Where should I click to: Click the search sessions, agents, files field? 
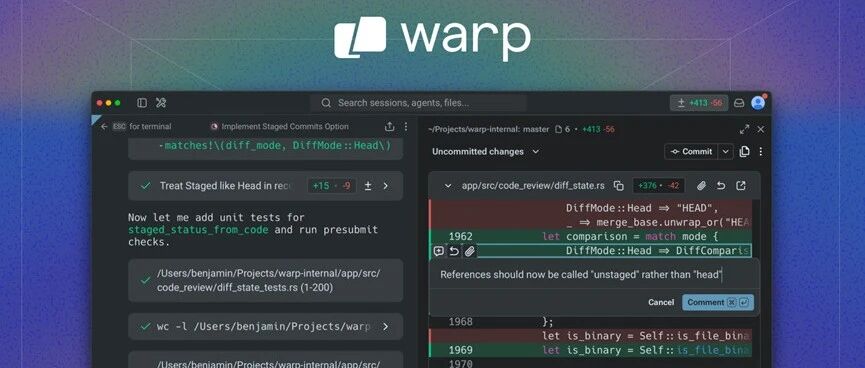(x=418, y=103)
